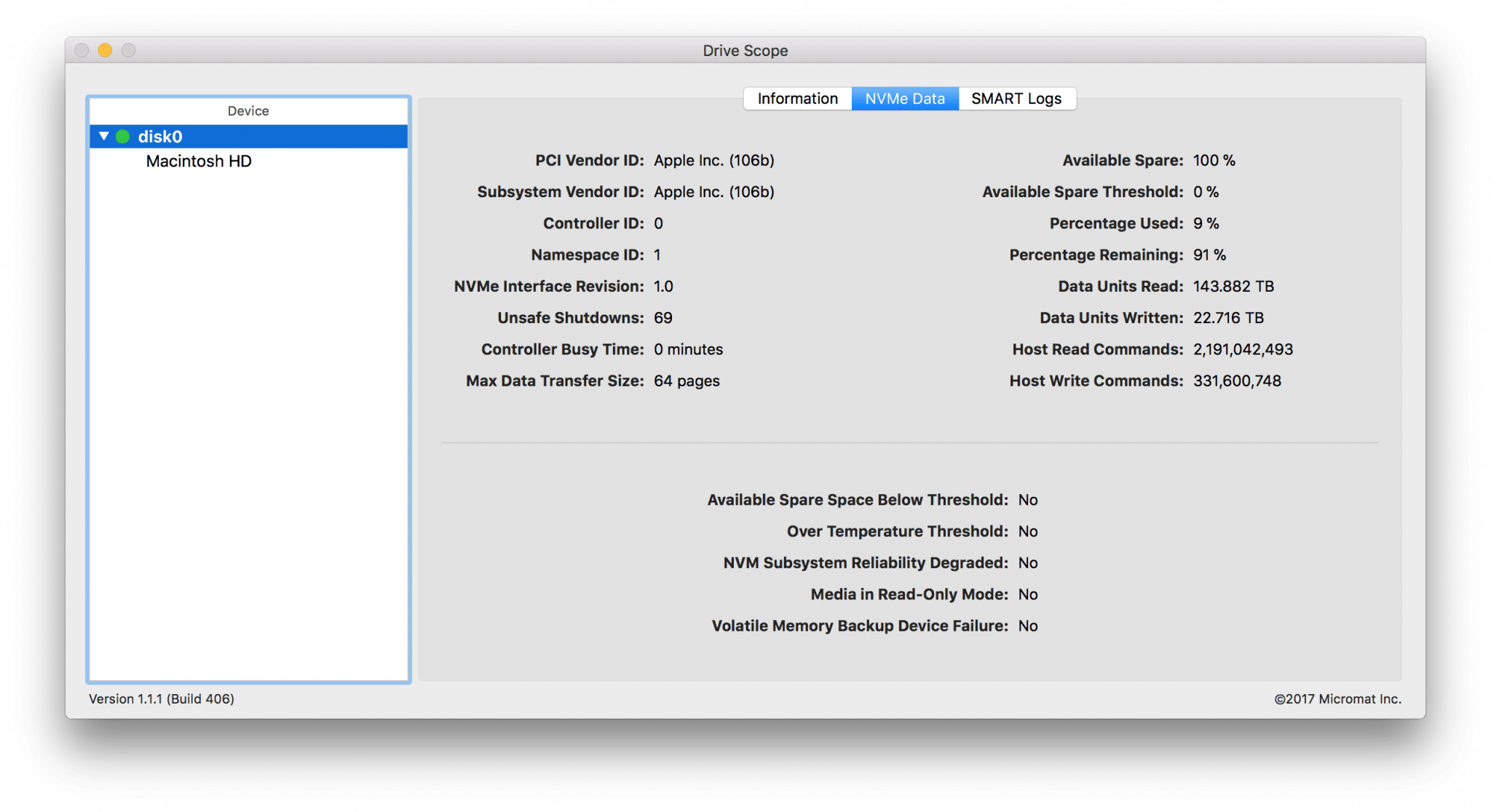Click the Percentage Remaining value 91 %
This screenshot has height=812, width=1491.
tap(1209, 255)
